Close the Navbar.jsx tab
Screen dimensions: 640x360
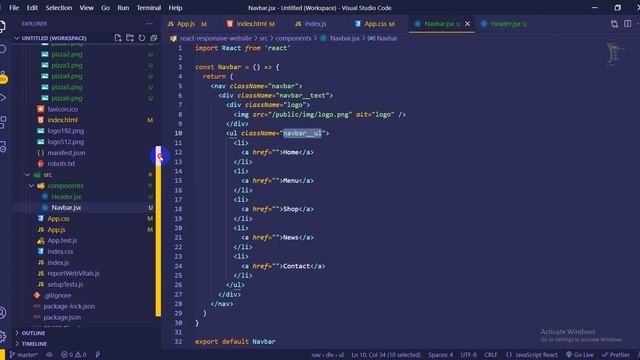pos(467,24)
